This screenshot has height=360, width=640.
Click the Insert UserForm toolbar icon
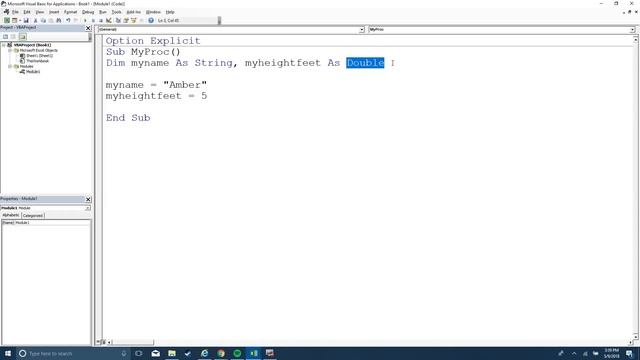[x=14, y=20]
